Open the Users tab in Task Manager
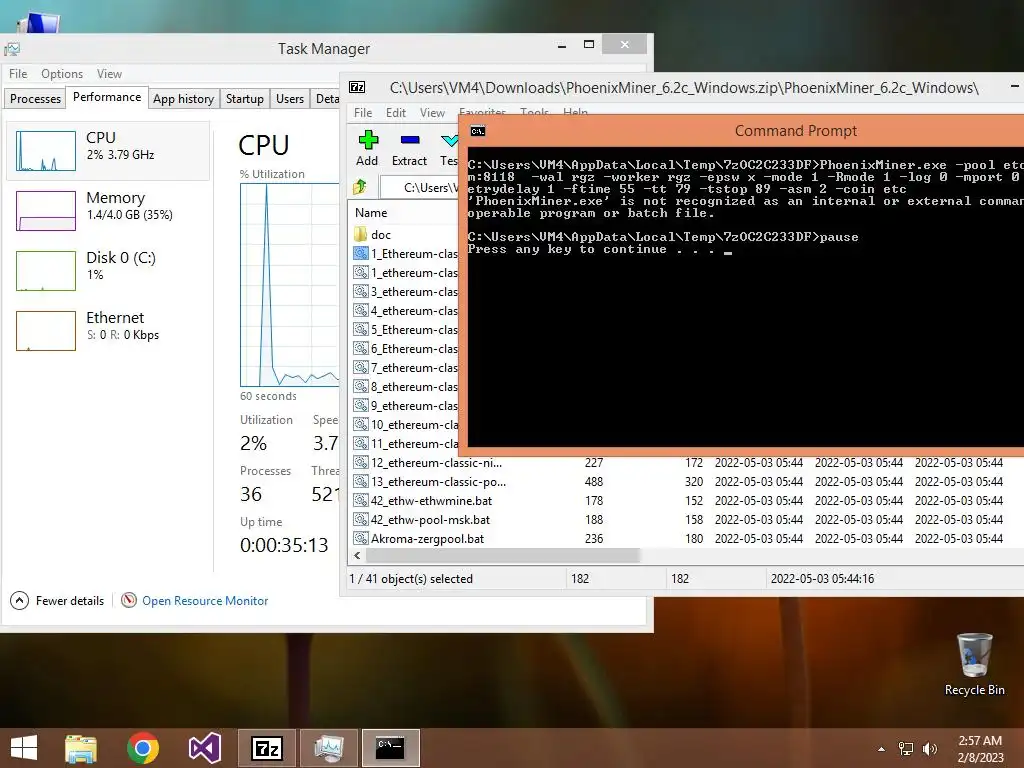 290,99
